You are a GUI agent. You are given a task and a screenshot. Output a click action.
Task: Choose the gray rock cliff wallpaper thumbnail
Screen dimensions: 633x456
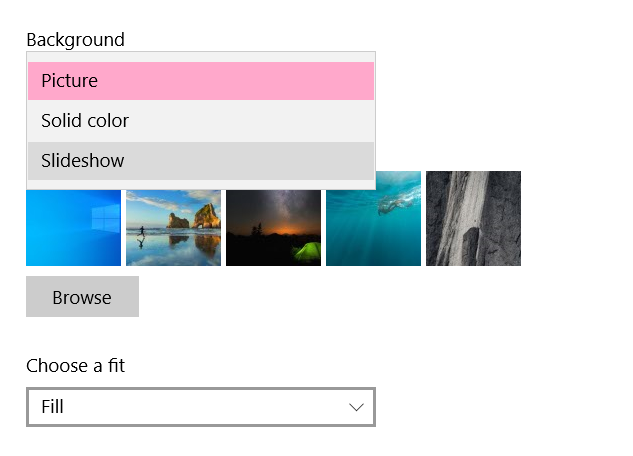473,220
